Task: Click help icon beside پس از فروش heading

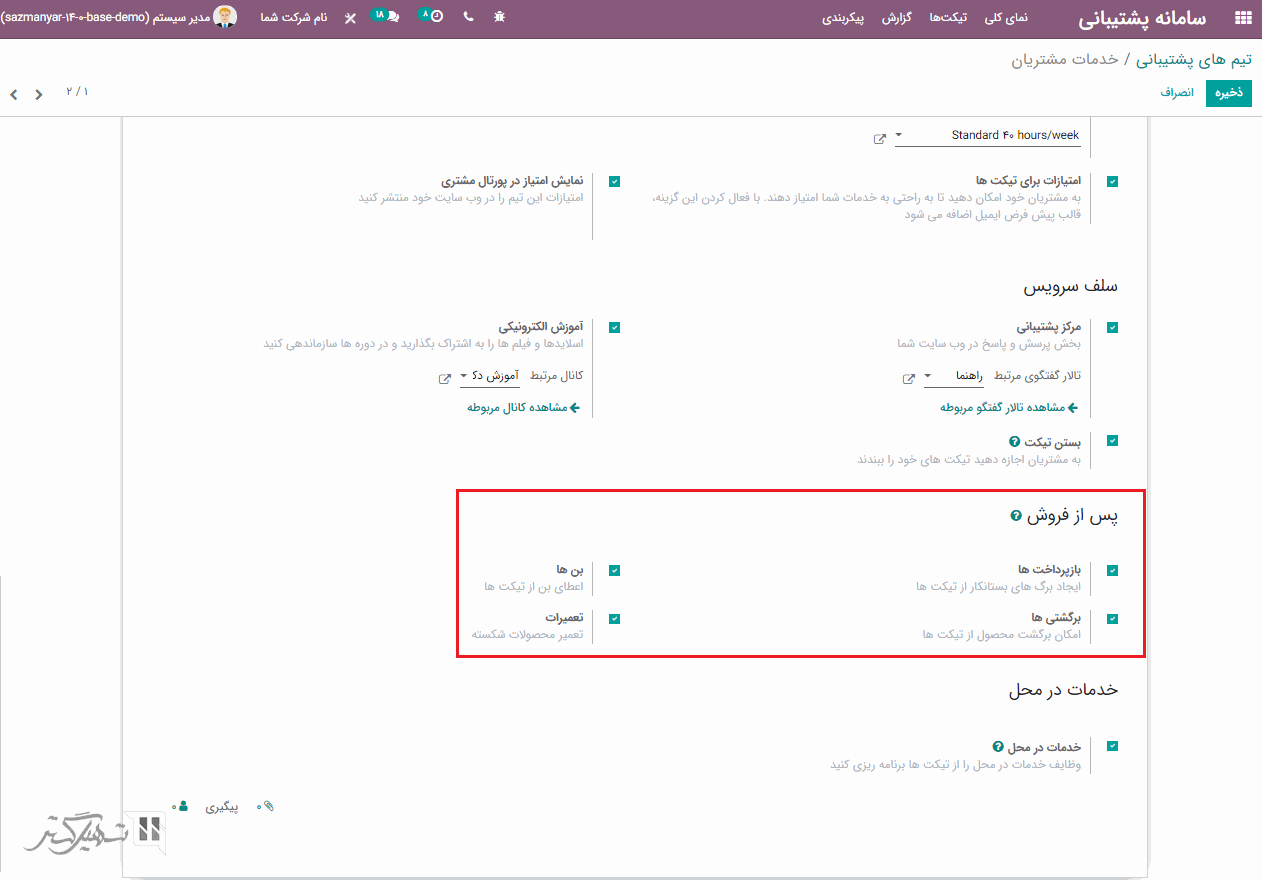Action: coord(1016,516)
